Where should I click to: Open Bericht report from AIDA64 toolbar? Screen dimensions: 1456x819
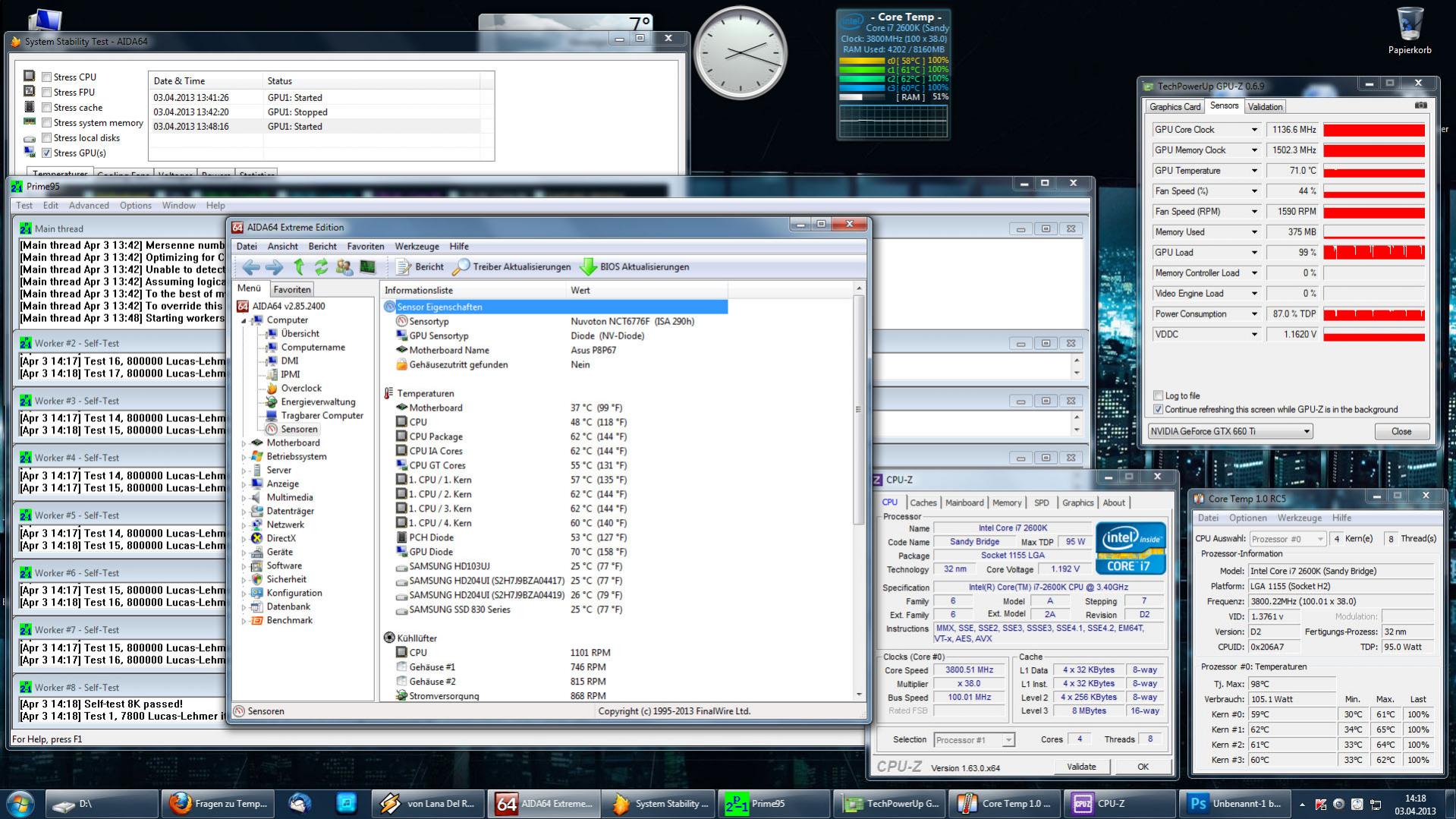coord(420,267)
